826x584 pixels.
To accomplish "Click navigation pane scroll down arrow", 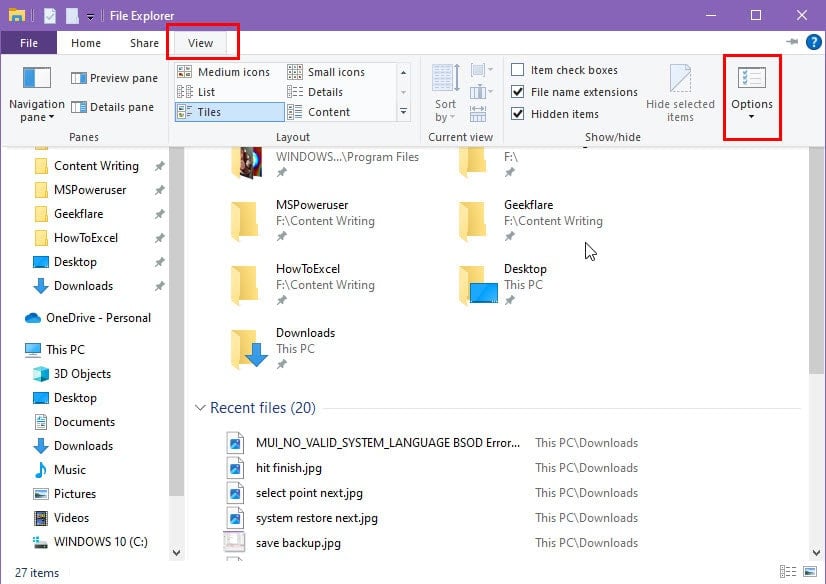I will point(176,552).
